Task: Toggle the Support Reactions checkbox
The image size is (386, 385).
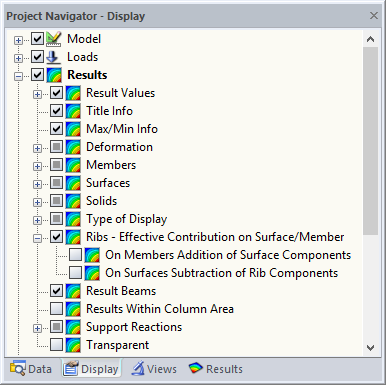Action: (56, 327)
